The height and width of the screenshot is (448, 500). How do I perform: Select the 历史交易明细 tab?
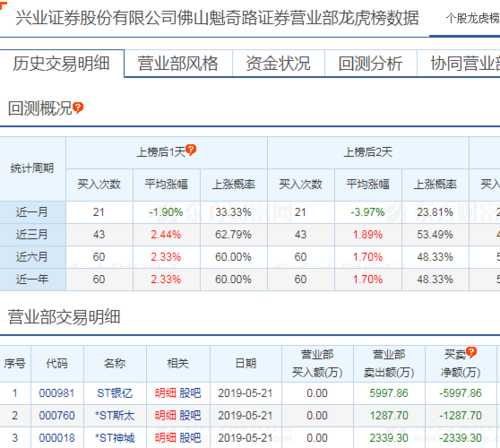[61, 64]
